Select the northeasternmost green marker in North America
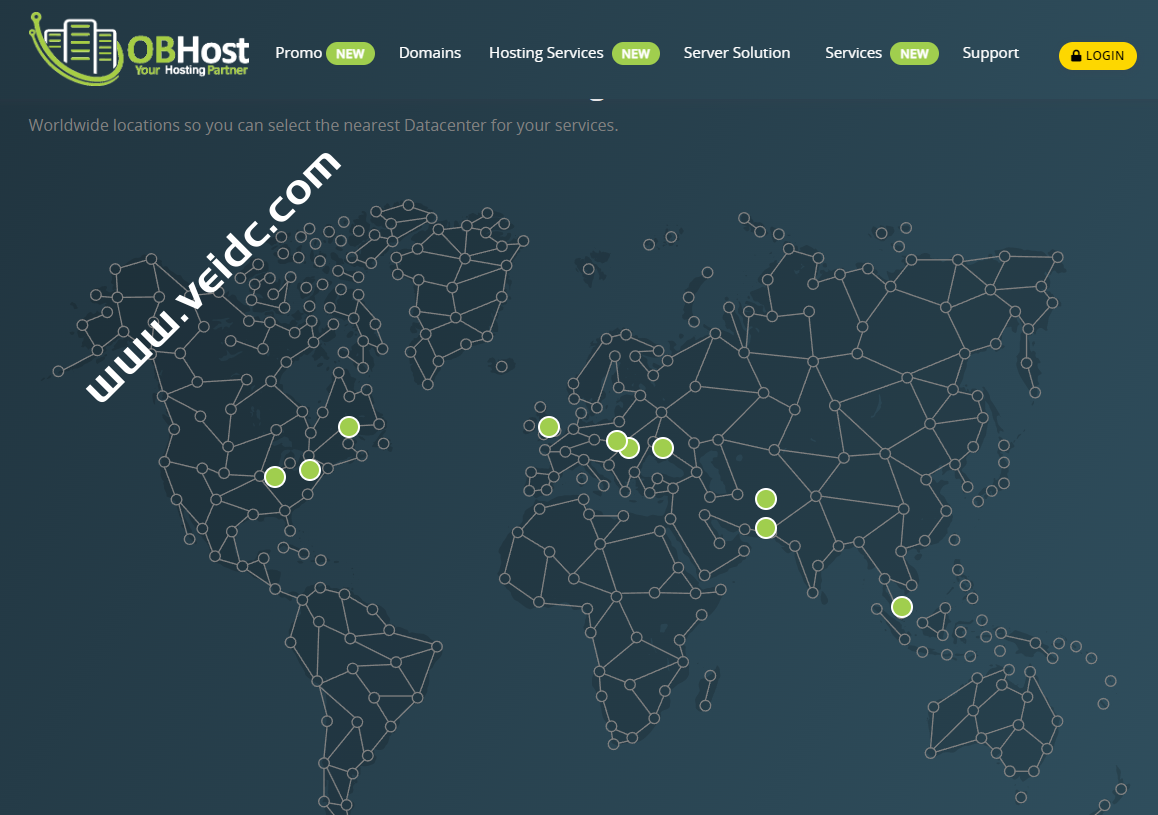 [x=348, y=427]
